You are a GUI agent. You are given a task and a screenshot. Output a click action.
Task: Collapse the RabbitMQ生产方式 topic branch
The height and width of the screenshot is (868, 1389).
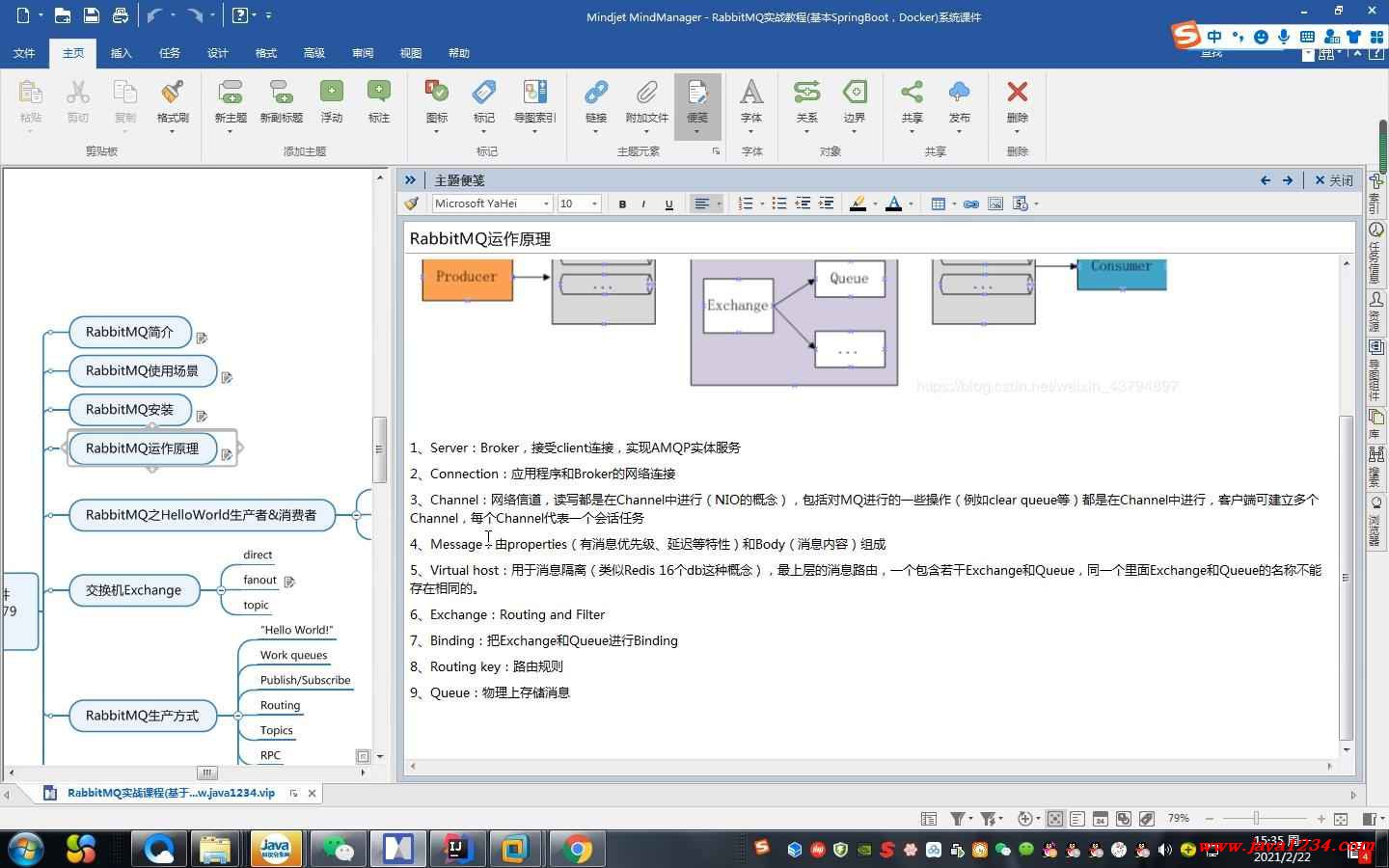[237, 716]
